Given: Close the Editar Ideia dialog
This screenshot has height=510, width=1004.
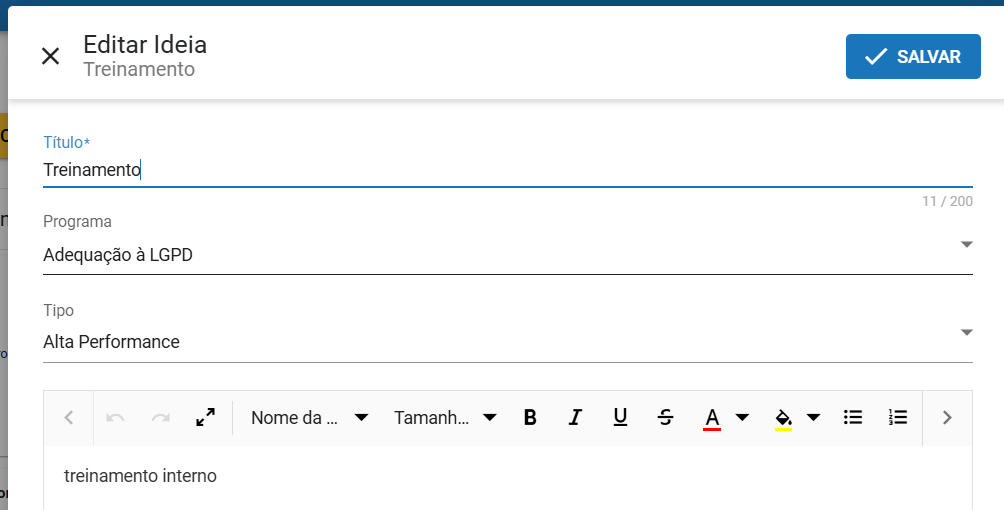Looking at the screenshot, I should tap(51, 56).
